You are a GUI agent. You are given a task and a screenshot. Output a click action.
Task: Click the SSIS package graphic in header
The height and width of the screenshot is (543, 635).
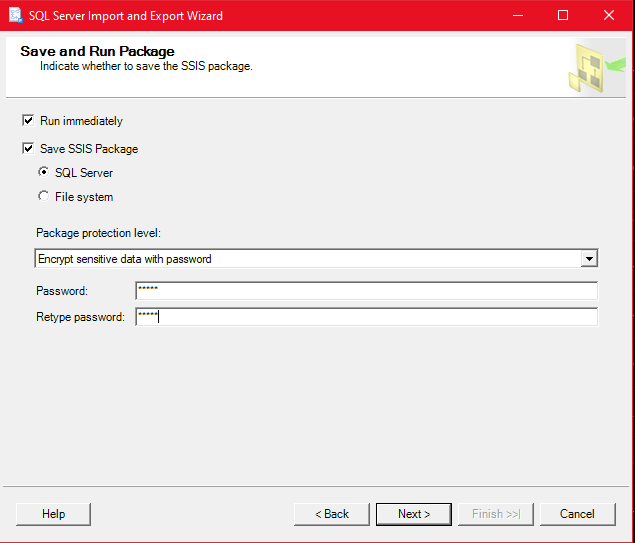click(x=597, y=68)
